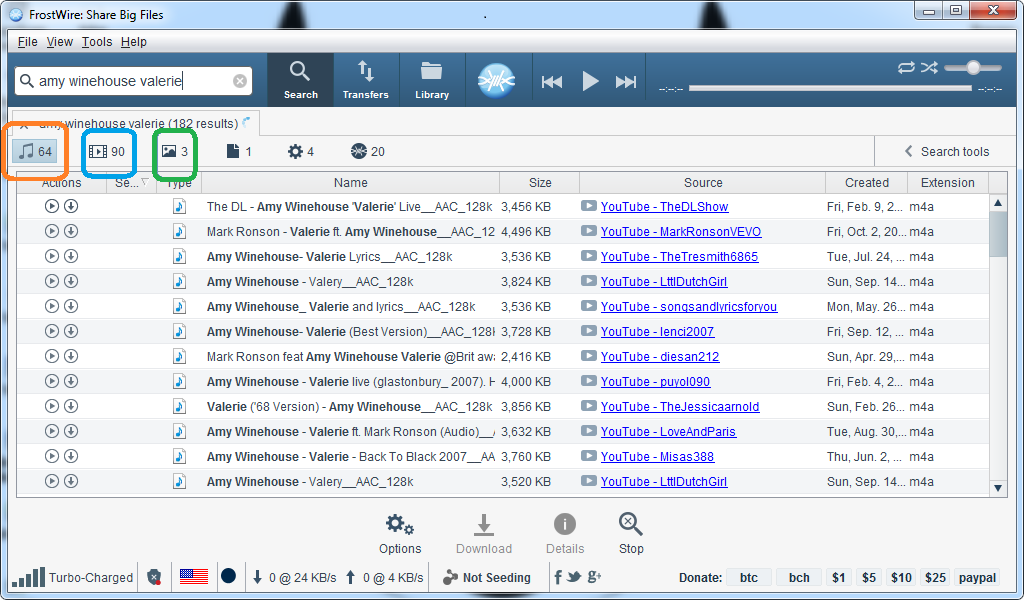This screenshot has height=600, width=1024.
Task: Toggle the Not Seeding status
Action: click(487, 577)
